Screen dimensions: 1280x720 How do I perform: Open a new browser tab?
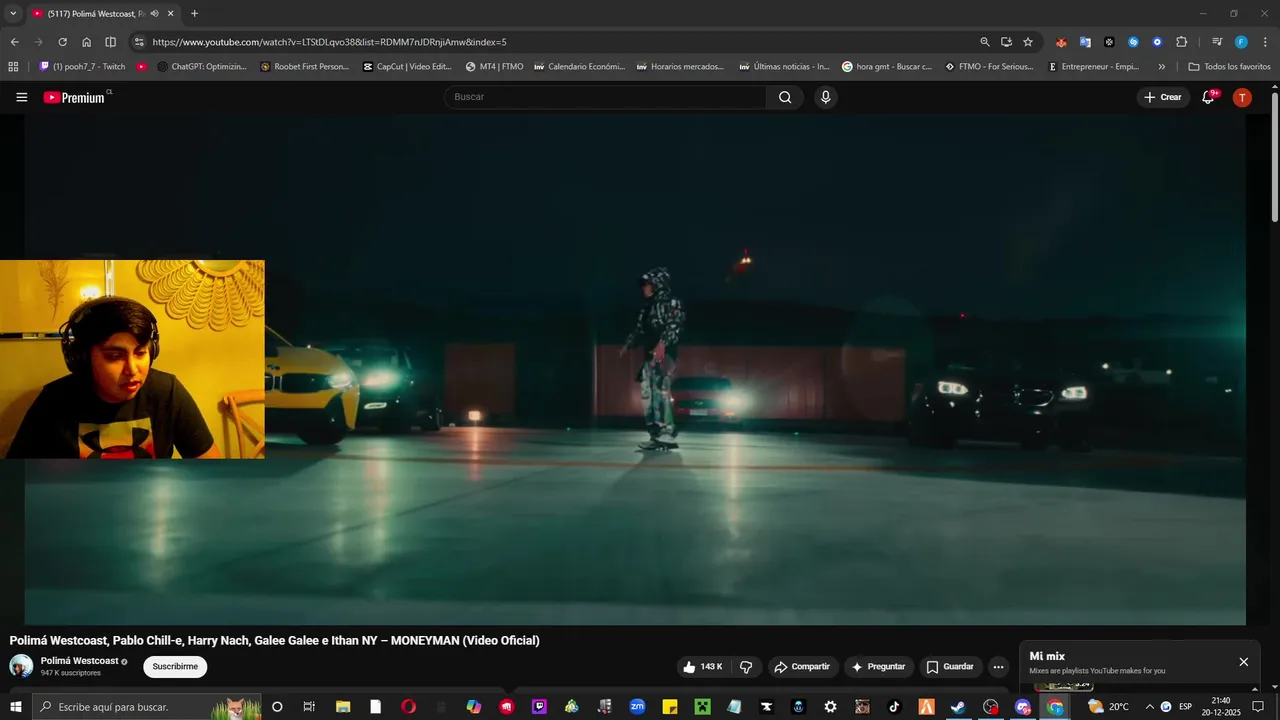(x=194, y=14)
